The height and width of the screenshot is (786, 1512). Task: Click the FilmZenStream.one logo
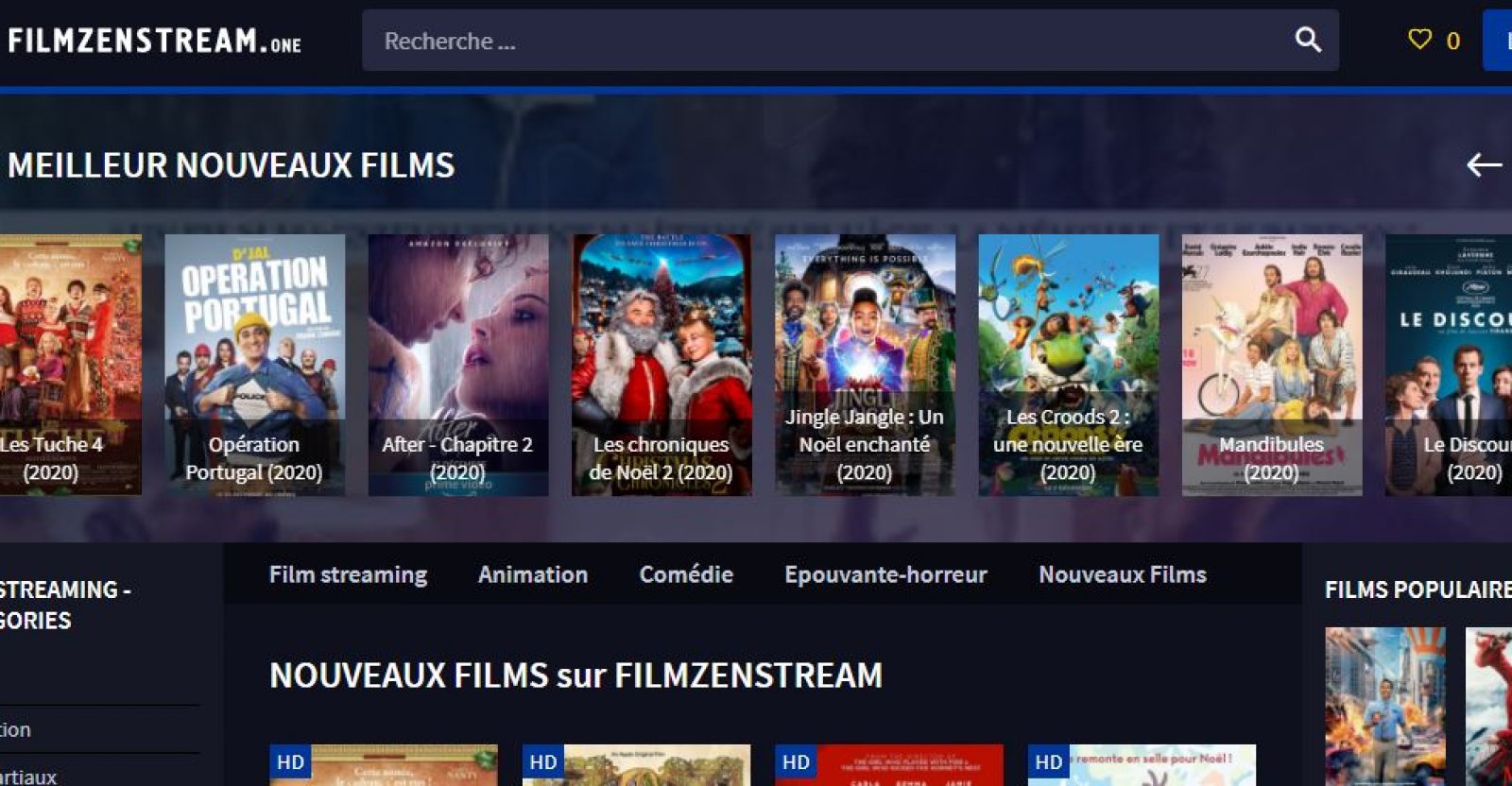click(x=154, y=41)
